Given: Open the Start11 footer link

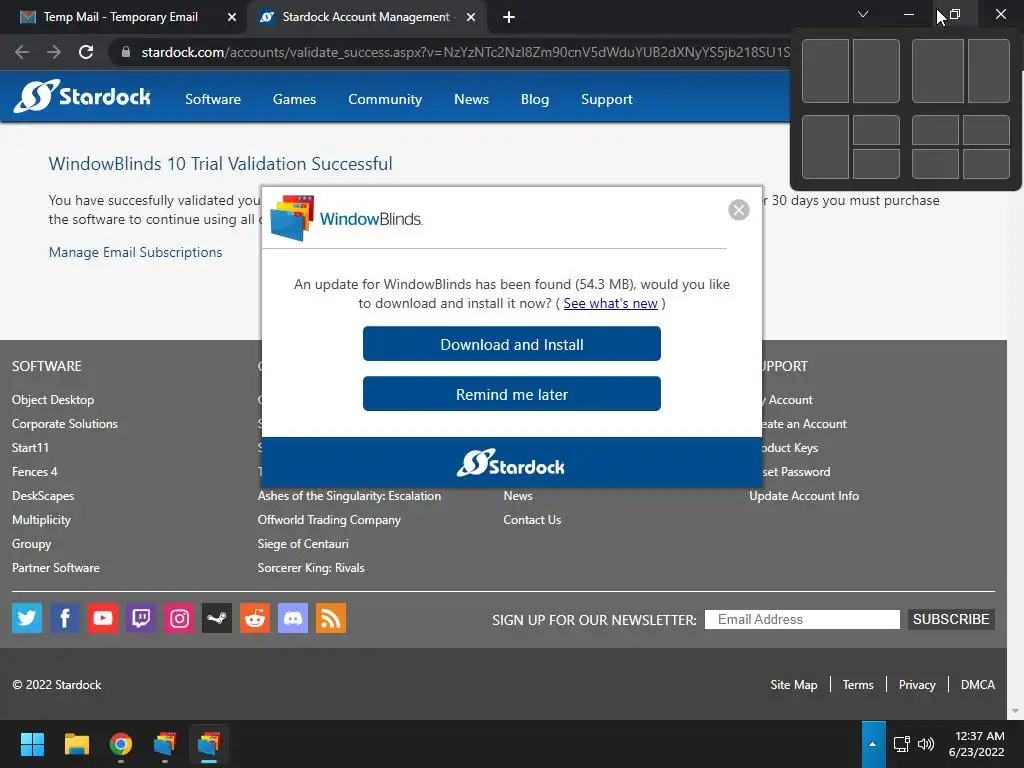Looking at the screenshot, I should coord(30,448).
